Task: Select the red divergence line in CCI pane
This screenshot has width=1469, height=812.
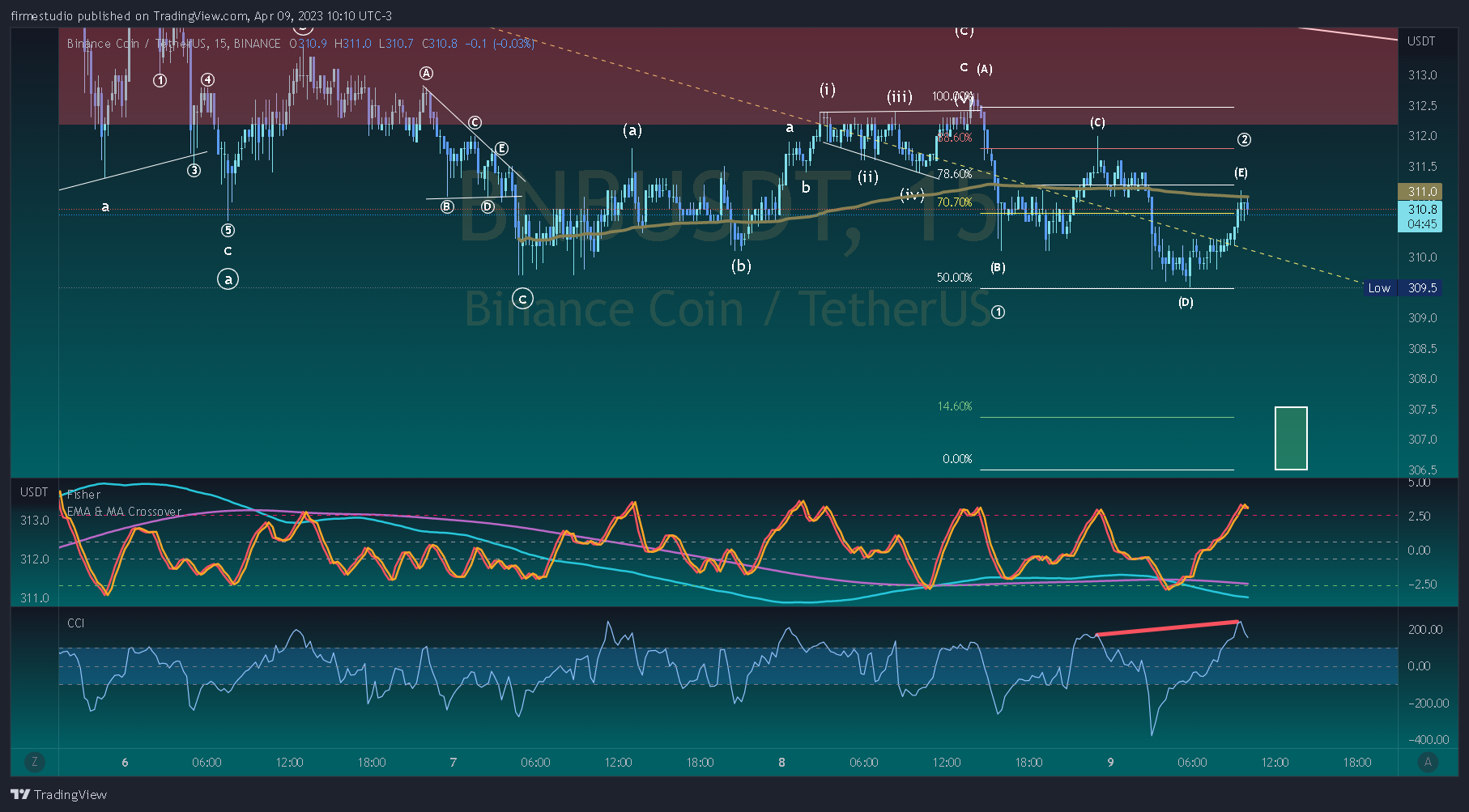Action: (x=1167, y=628)
